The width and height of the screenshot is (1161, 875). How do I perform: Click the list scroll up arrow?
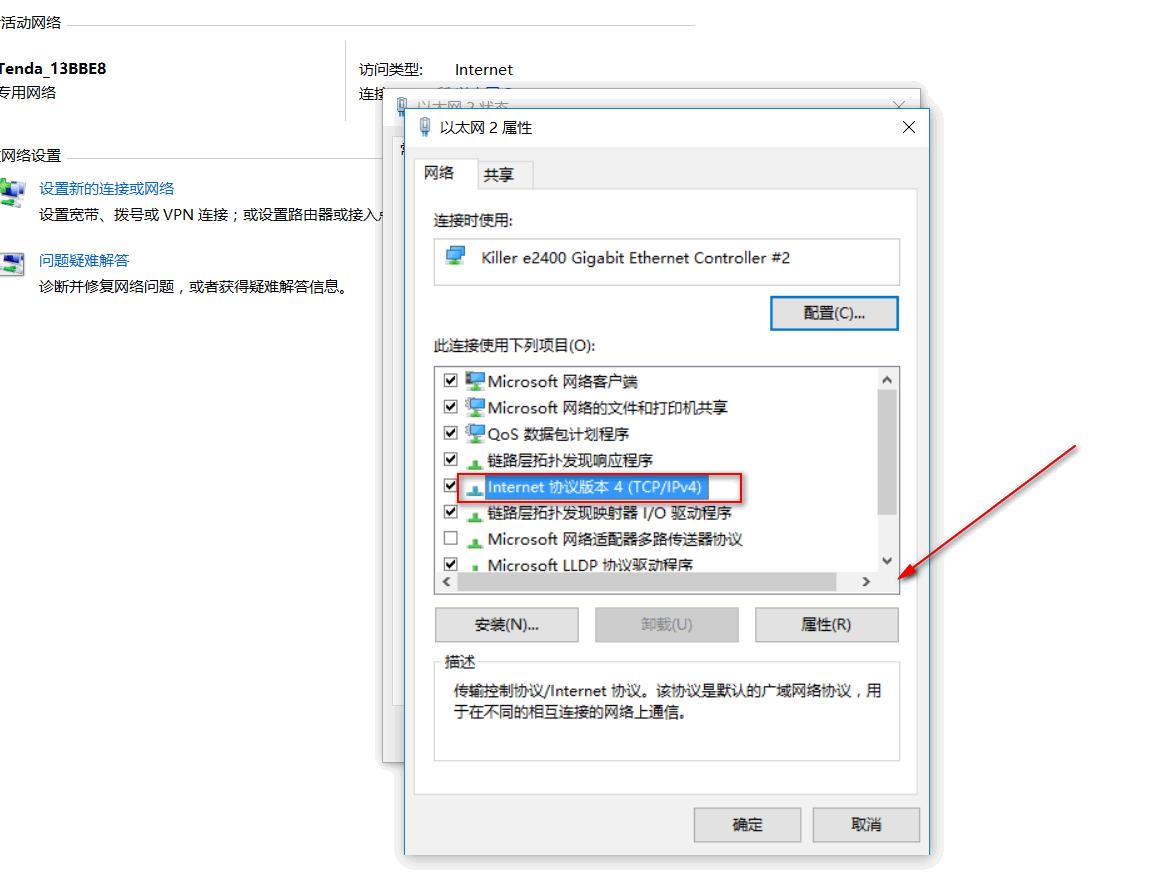(887, 380)
